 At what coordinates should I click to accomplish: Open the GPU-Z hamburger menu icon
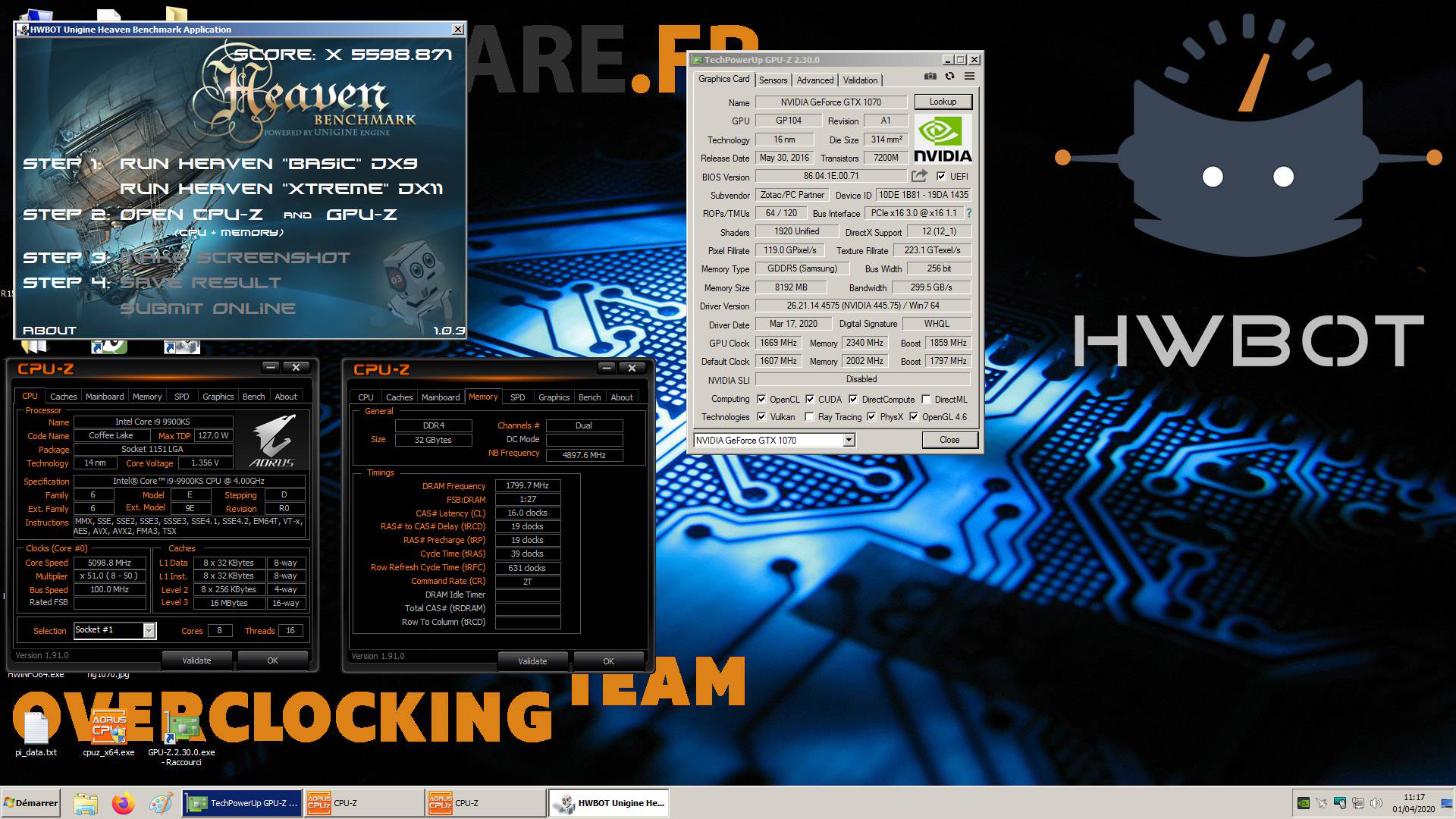(x=969, y=76)
